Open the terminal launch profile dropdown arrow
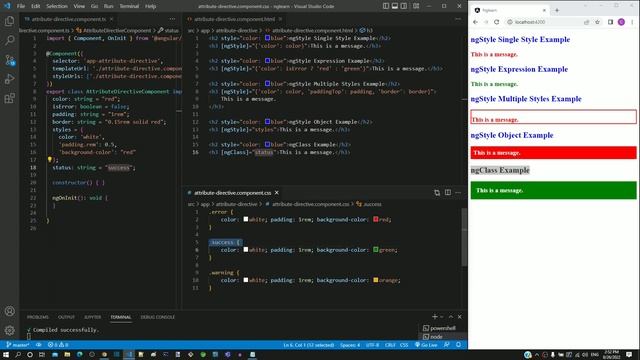 click(441, 317)
